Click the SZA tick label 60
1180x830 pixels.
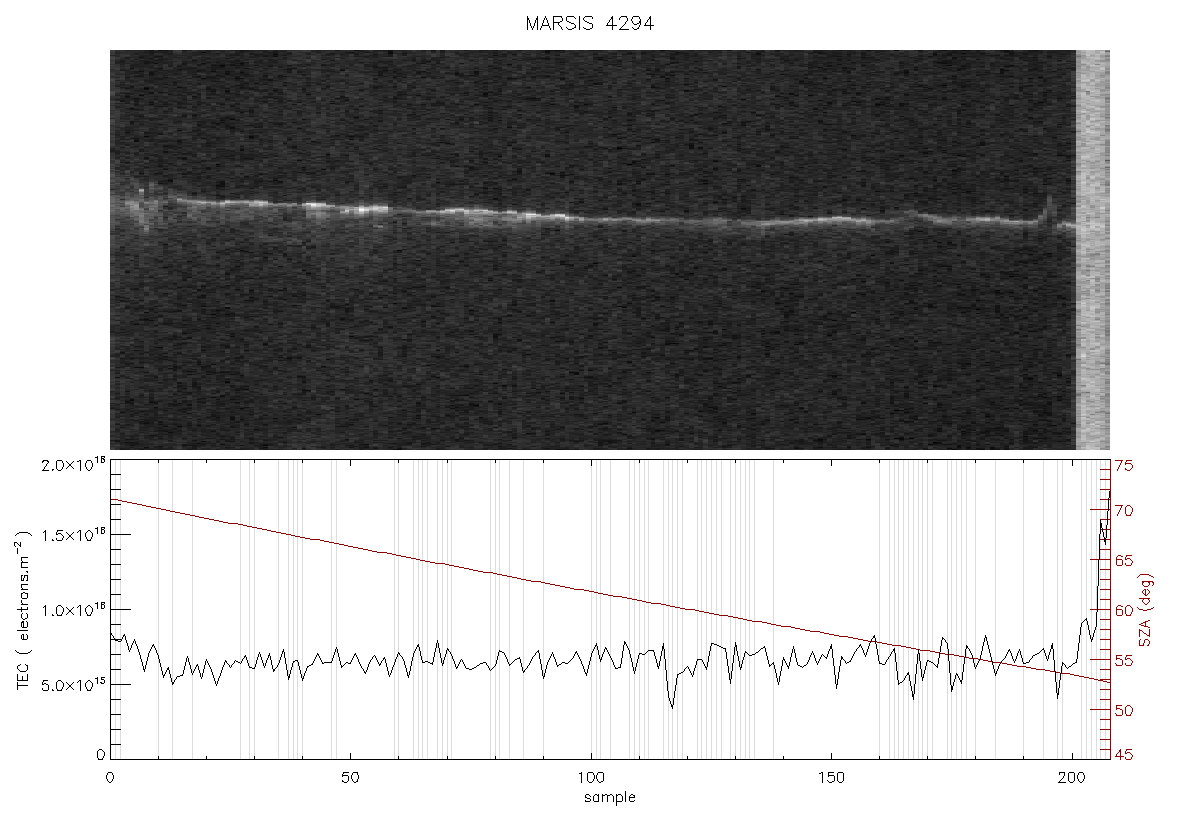coord(1124,610)
